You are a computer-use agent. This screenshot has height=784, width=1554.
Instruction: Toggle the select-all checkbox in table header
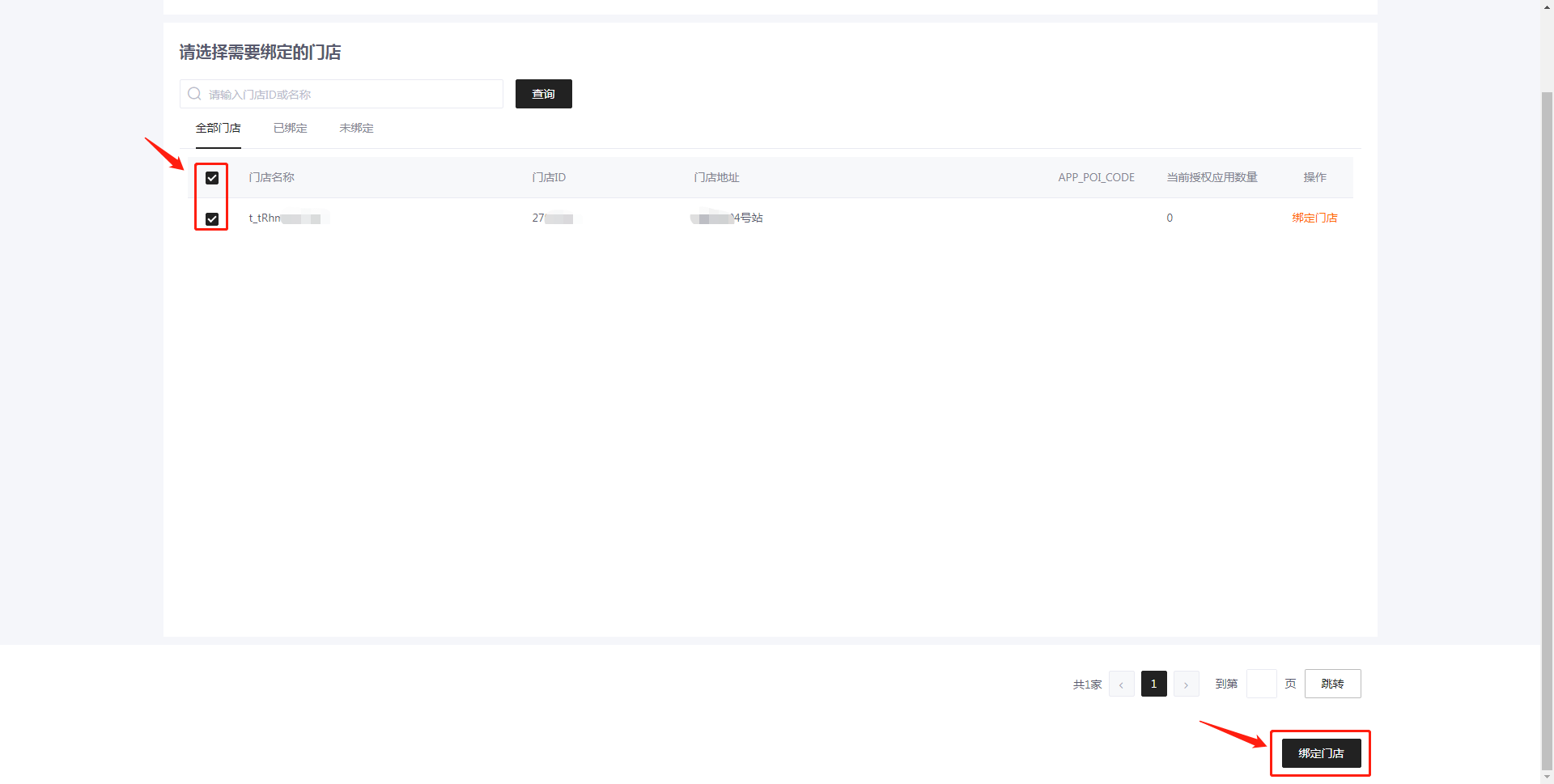tap(212, 178)
